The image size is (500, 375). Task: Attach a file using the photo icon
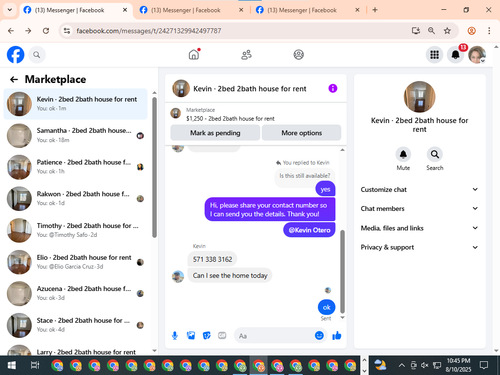(191, 335)
